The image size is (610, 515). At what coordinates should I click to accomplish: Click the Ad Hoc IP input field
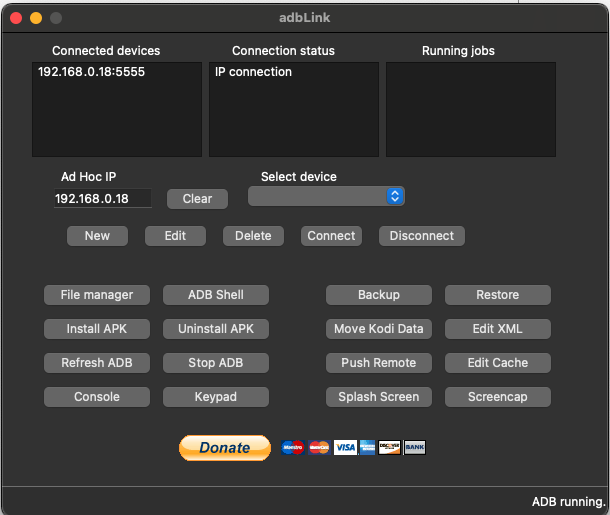click(x=103, y=198)
